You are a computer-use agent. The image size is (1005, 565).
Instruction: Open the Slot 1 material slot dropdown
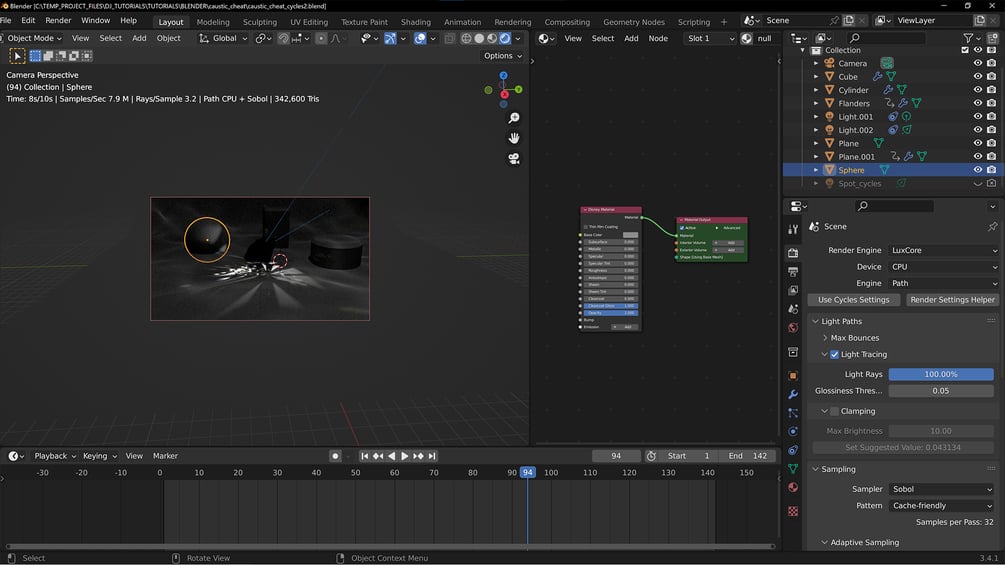tap(710, 38)
